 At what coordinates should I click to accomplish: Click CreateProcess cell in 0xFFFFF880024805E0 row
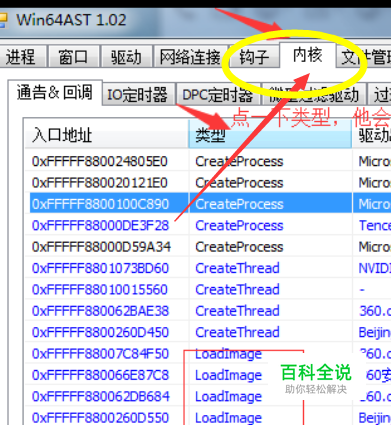[239, 161]
